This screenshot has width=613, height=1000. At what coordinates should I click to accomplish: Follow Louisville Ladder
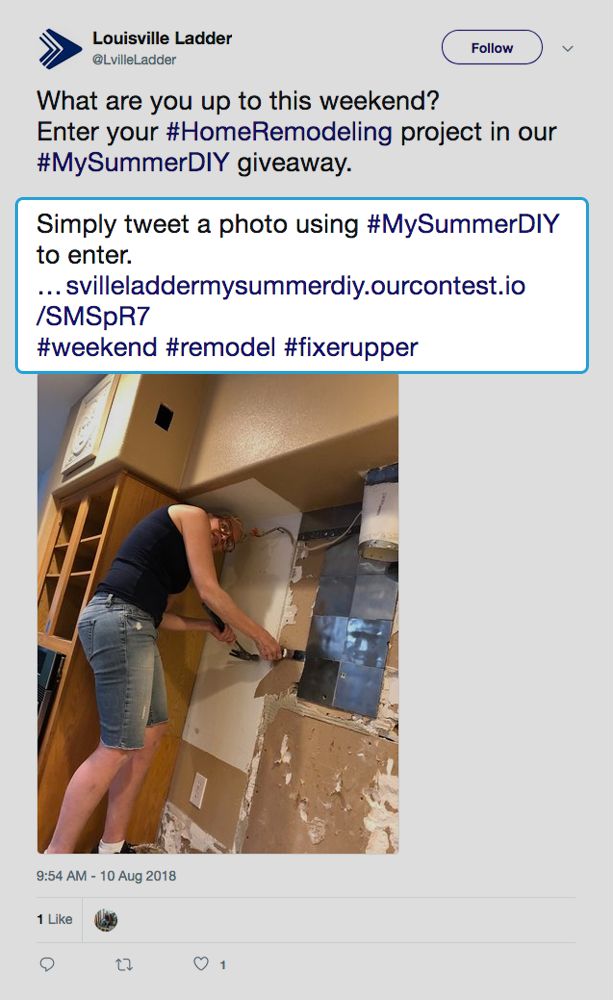coord(492,48)
